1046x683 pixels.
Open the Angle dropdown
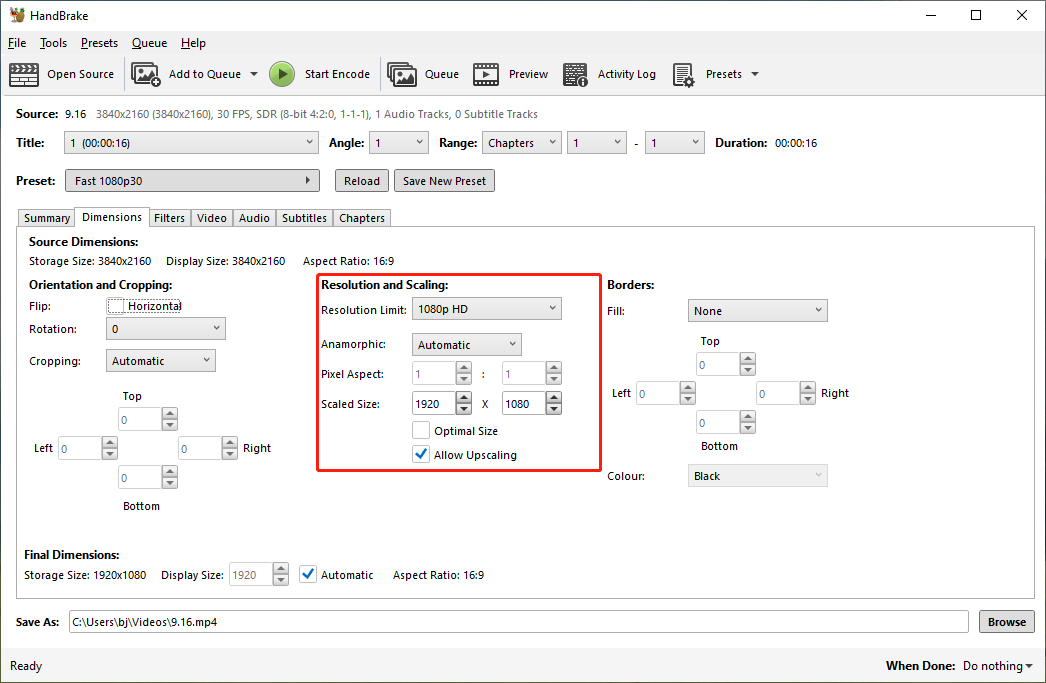click(x=399, y=143)
